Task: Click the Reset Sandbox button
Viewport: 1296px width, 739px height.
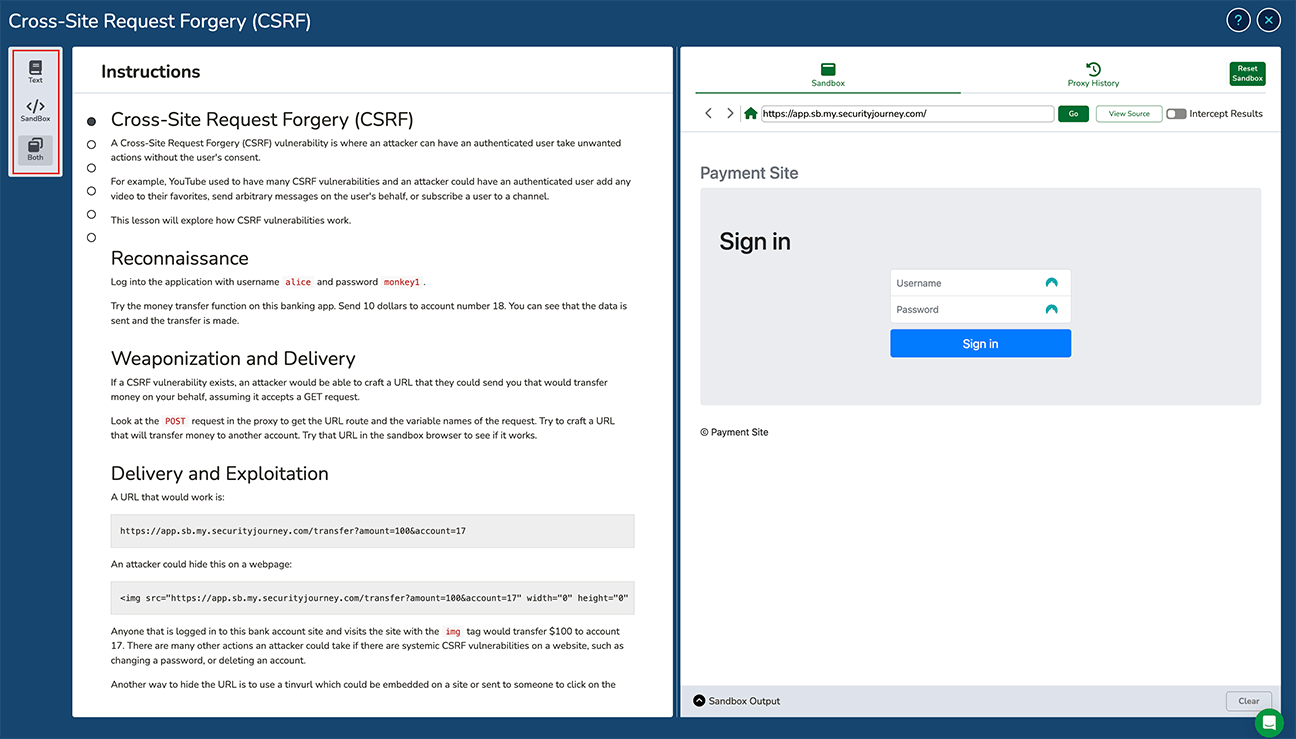Action: [x=1247, y=74]
